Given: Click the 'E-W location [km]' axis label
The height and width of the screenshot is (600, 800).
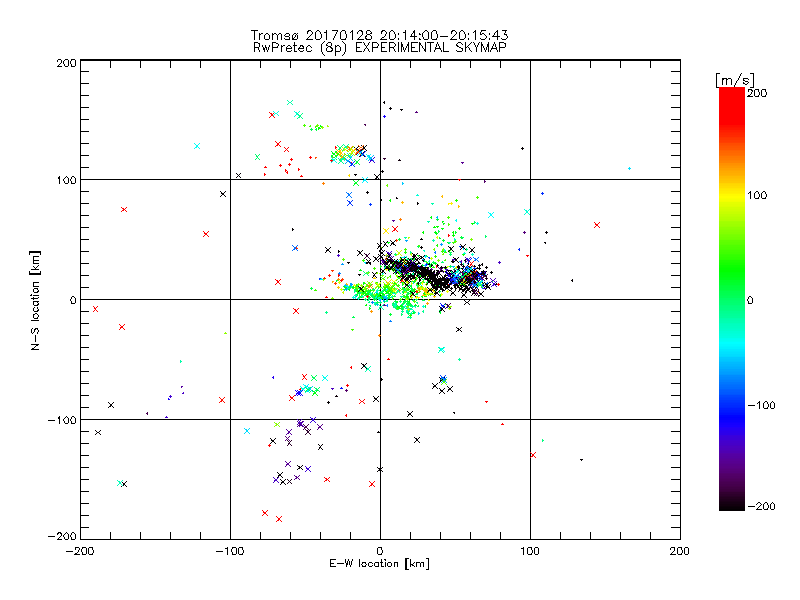Looking at the screenshot, I should [379, 563].
